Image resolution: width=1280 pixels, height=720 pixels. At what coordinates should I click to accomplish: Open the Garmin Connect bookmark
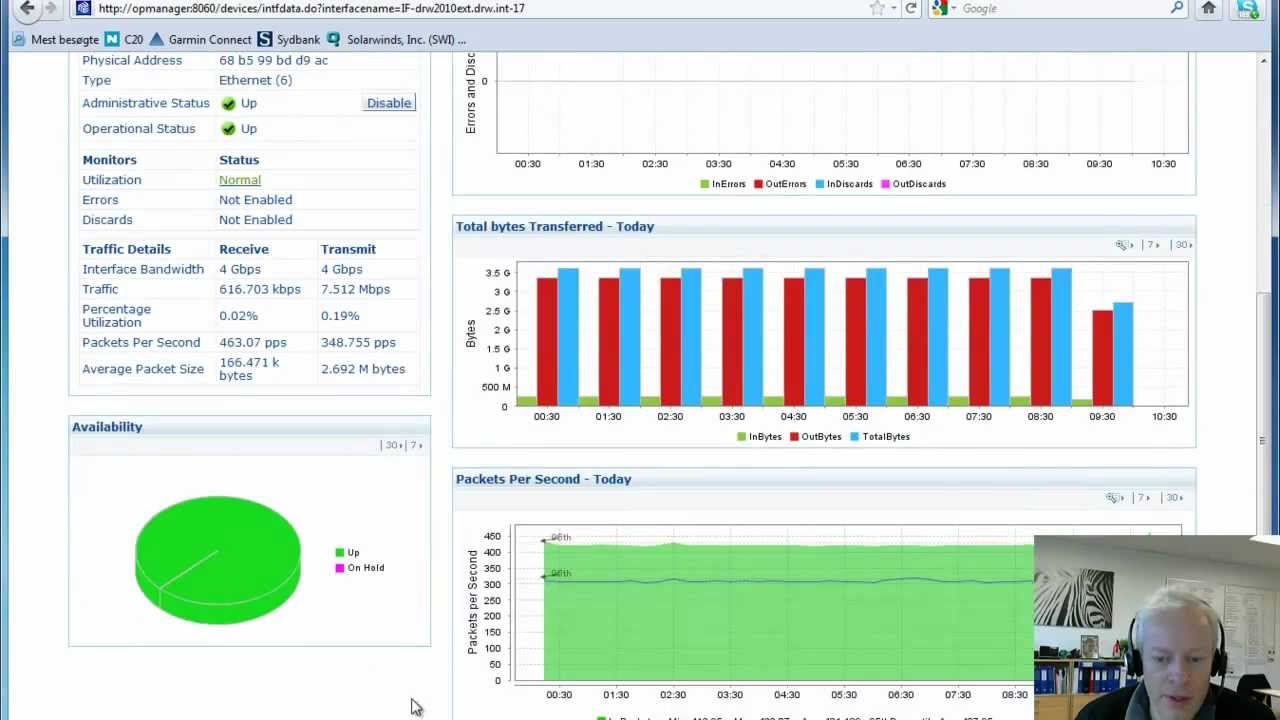[x=200, y=40]
